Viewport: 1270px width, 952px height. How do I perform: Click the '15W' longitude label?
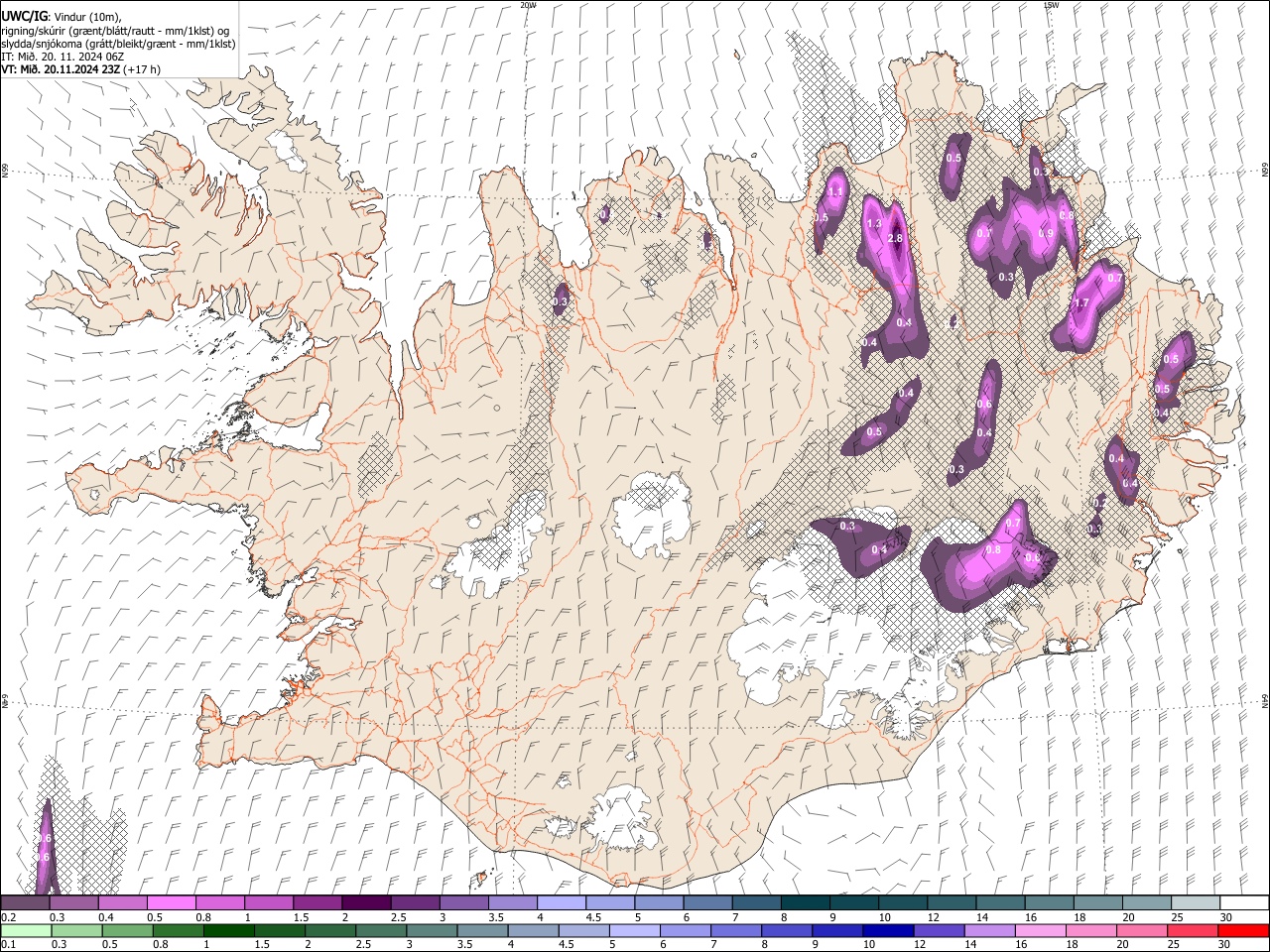tap(1051, 5)
